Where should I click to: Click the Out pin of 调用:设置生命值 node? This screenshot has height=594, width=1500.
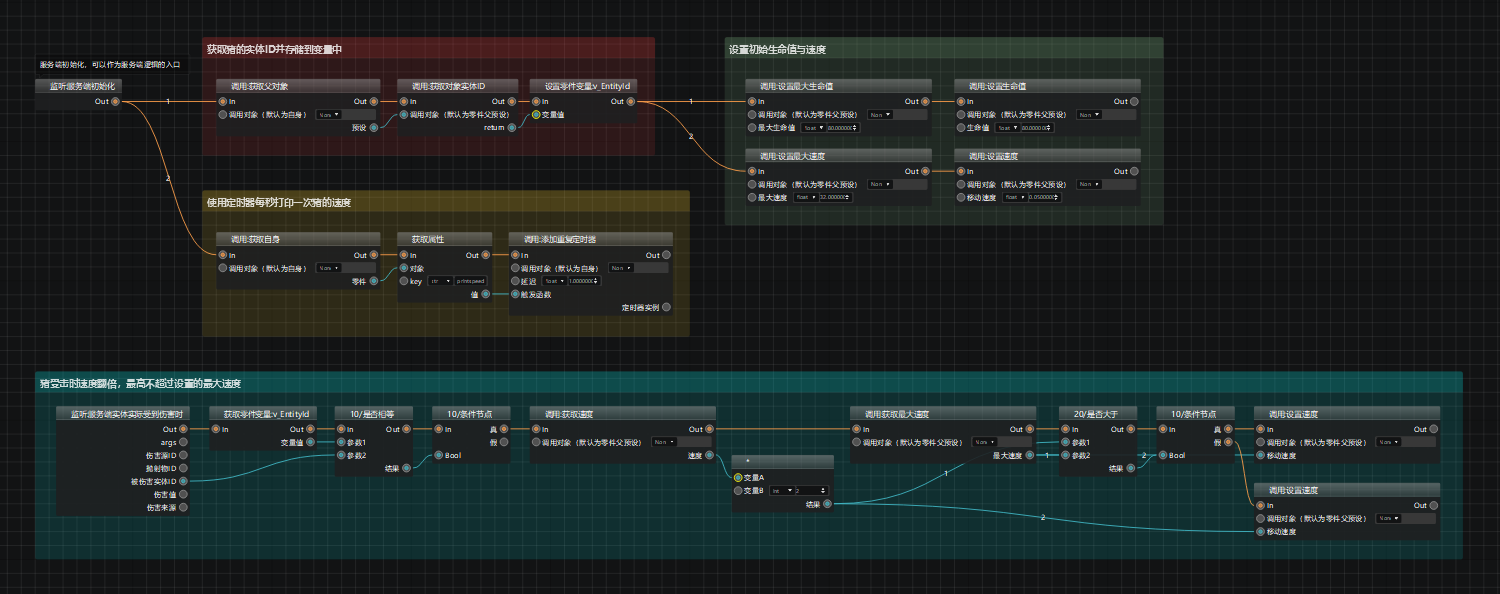pos(1134,101)
